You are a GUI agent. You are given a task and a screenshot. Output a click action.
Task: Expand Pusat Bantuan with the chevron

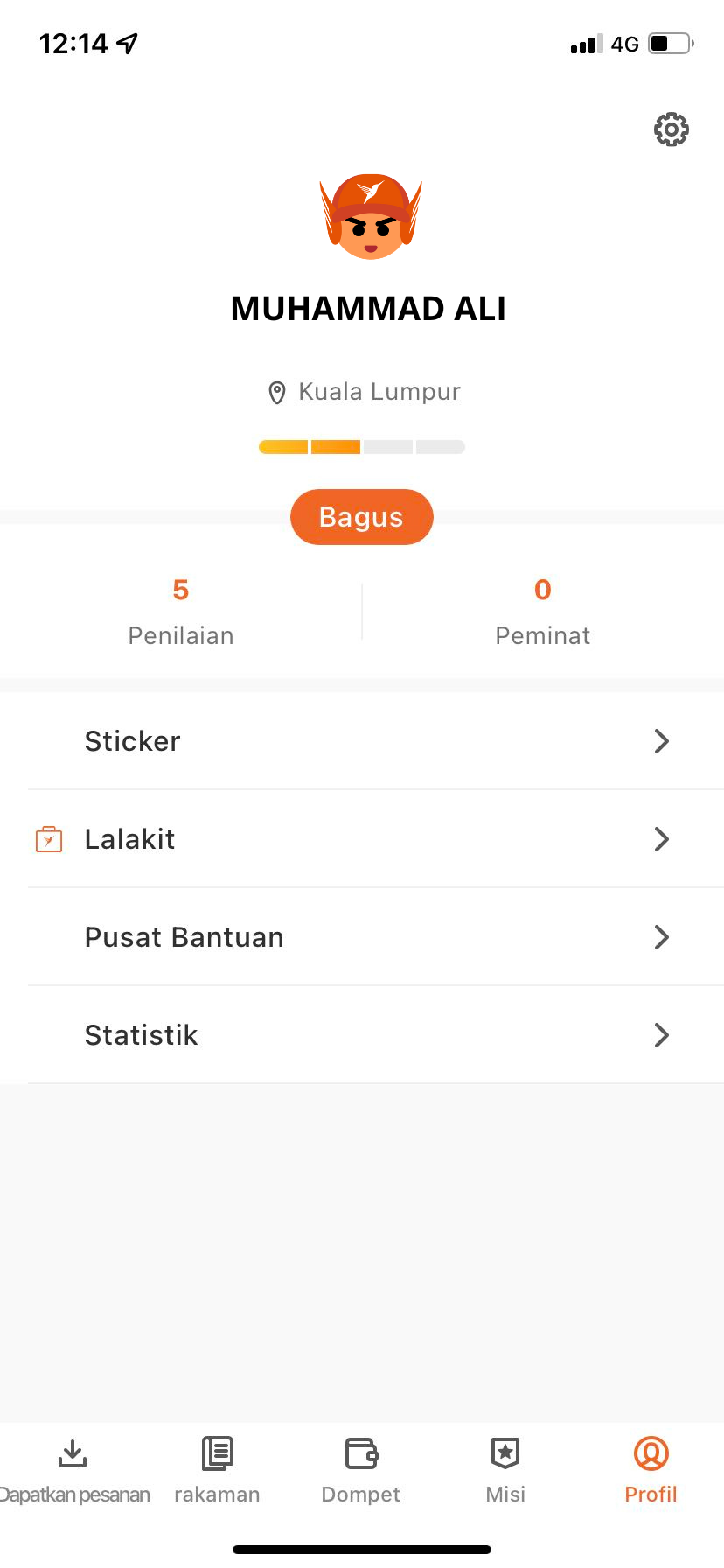[662, 937]
